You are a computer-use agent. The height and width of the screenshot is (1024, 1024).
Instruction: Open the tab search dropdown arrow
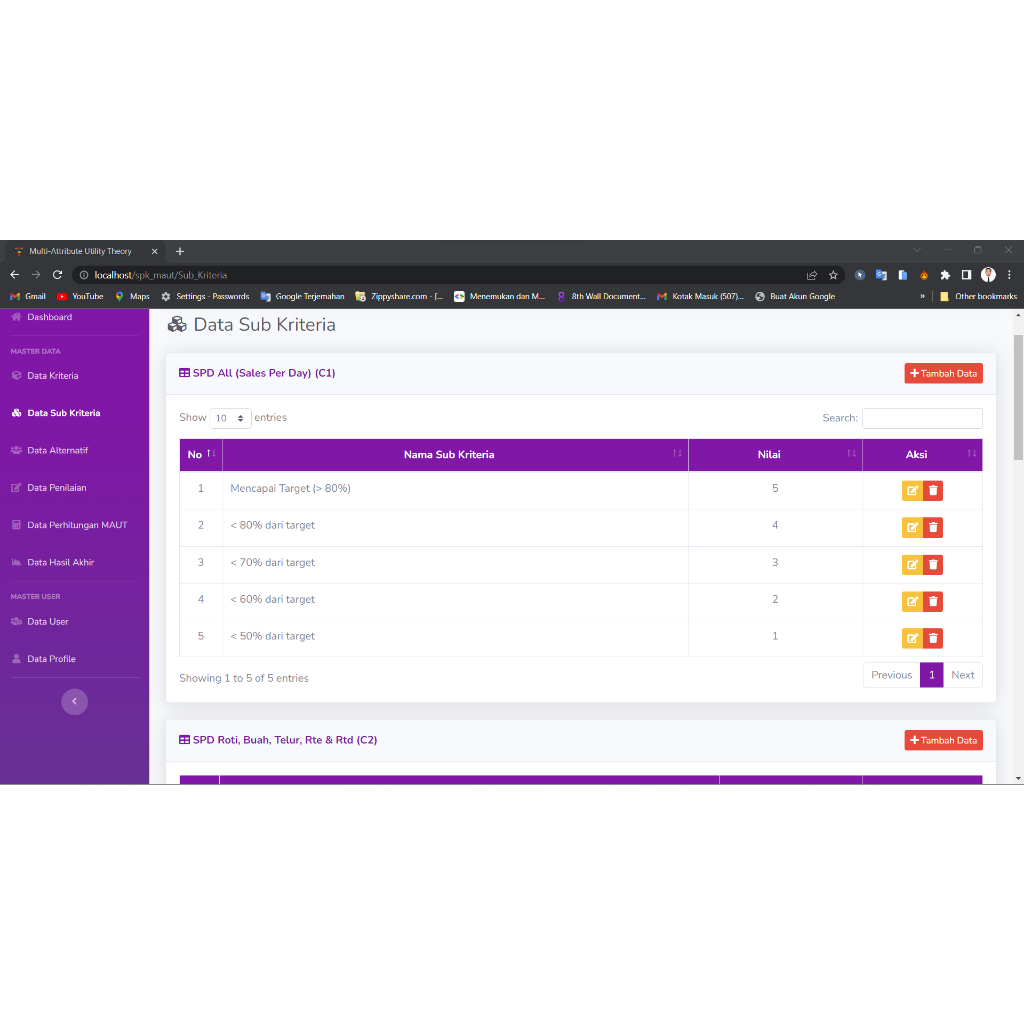click(917, 250)
